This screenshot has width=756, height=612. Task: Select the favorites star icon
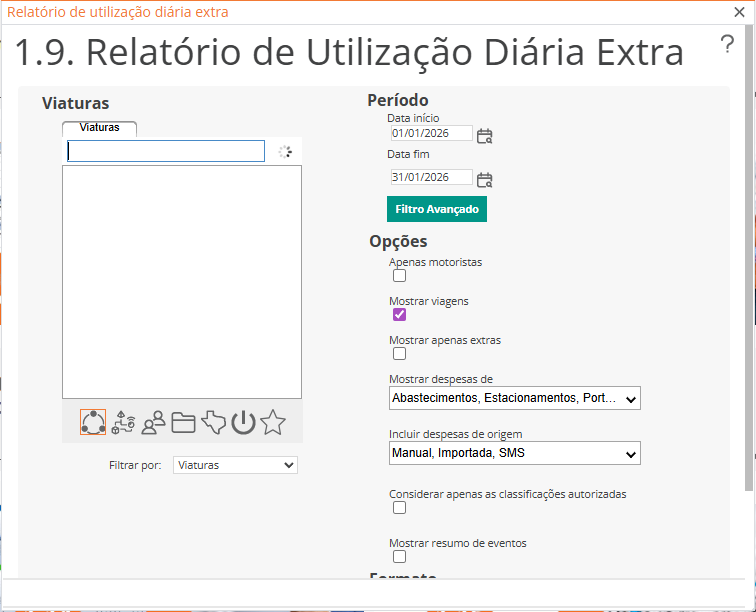(273, 423)
